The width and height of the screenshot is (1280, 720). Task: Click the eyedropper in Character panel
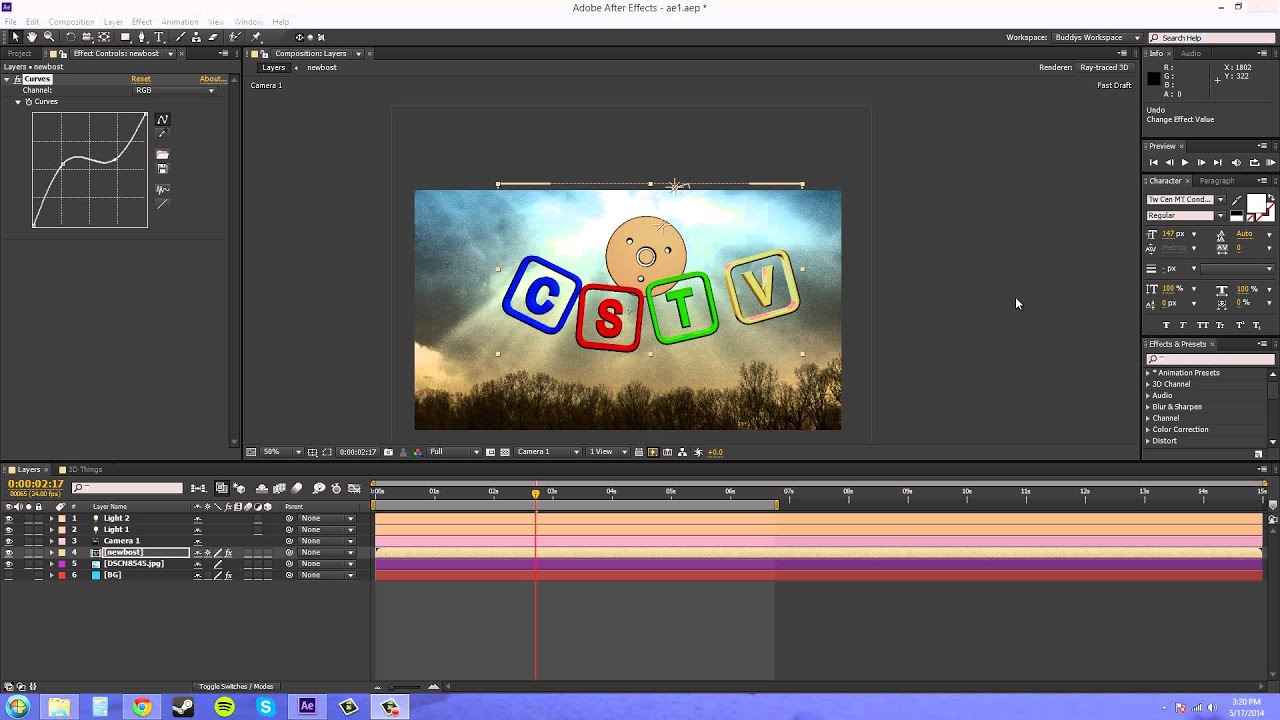1237,200
